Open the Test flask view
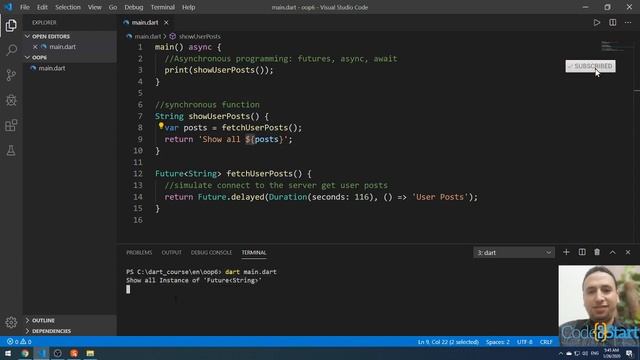 [x=11, y=151]
